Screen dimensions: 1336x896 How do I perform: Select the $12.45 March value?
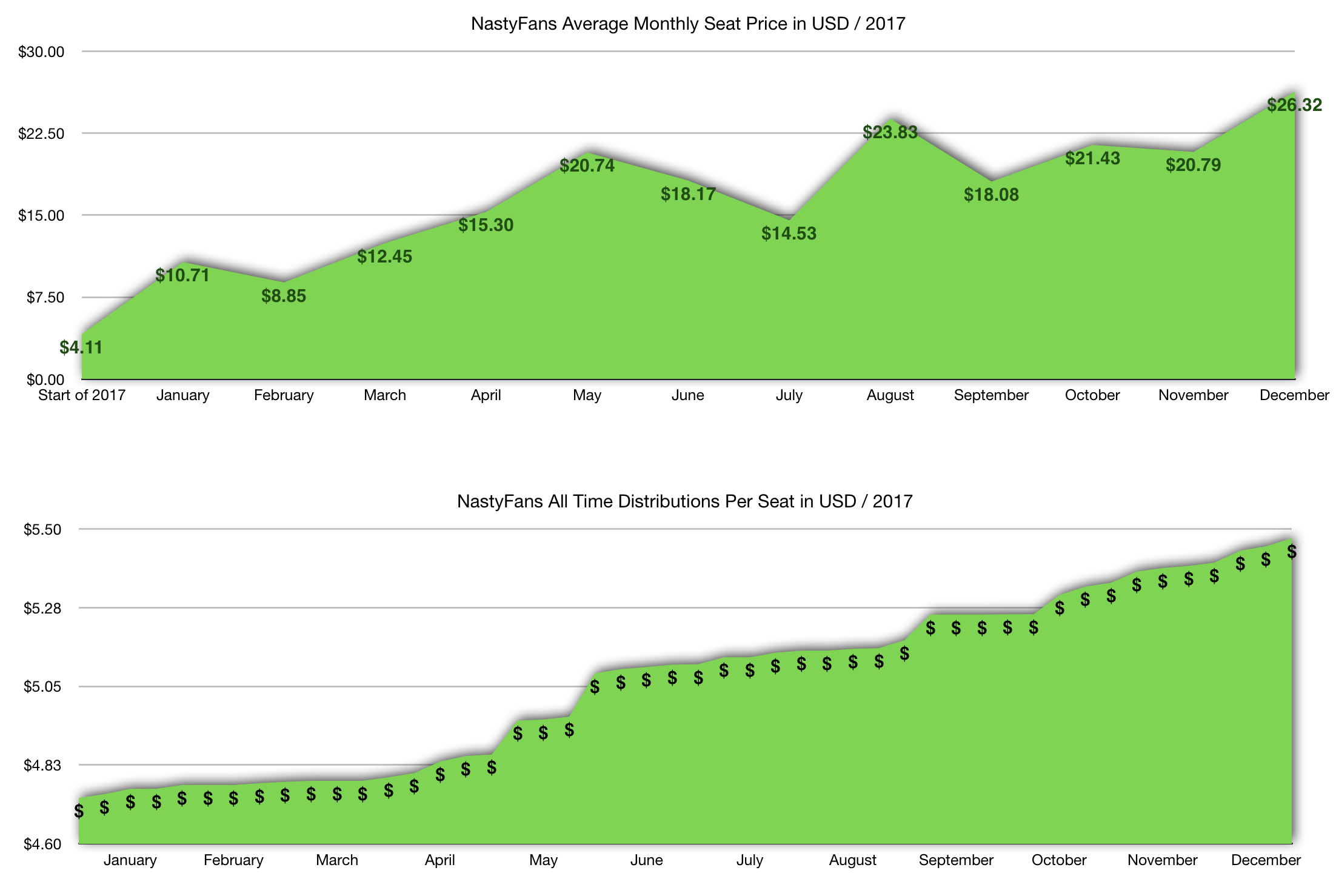click(x=384, y=256)
